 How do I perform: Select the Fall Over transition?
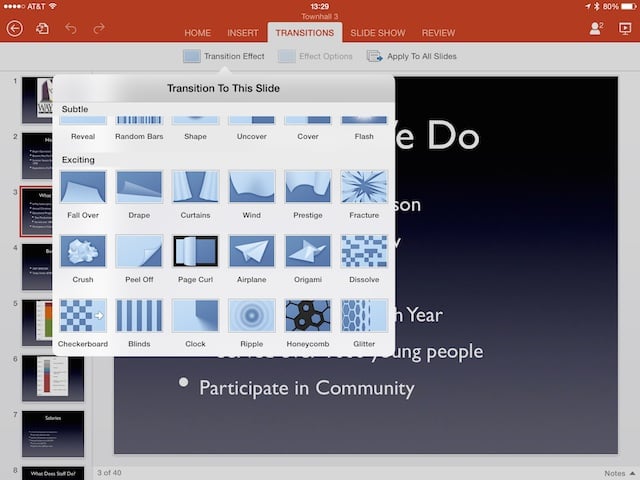pos(83,187)
